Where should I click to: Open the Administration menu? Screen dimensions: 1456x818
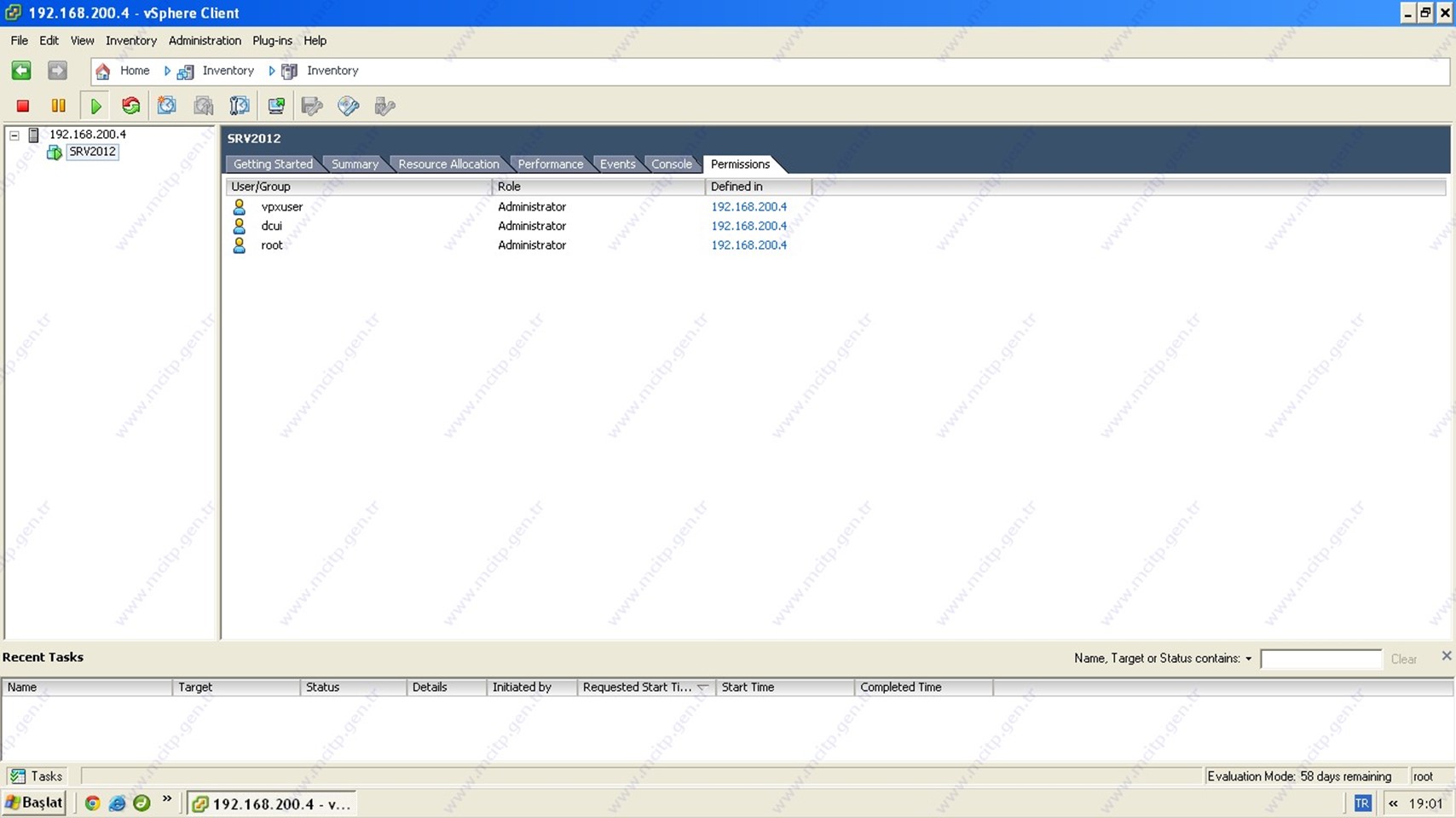coord(205,41)
